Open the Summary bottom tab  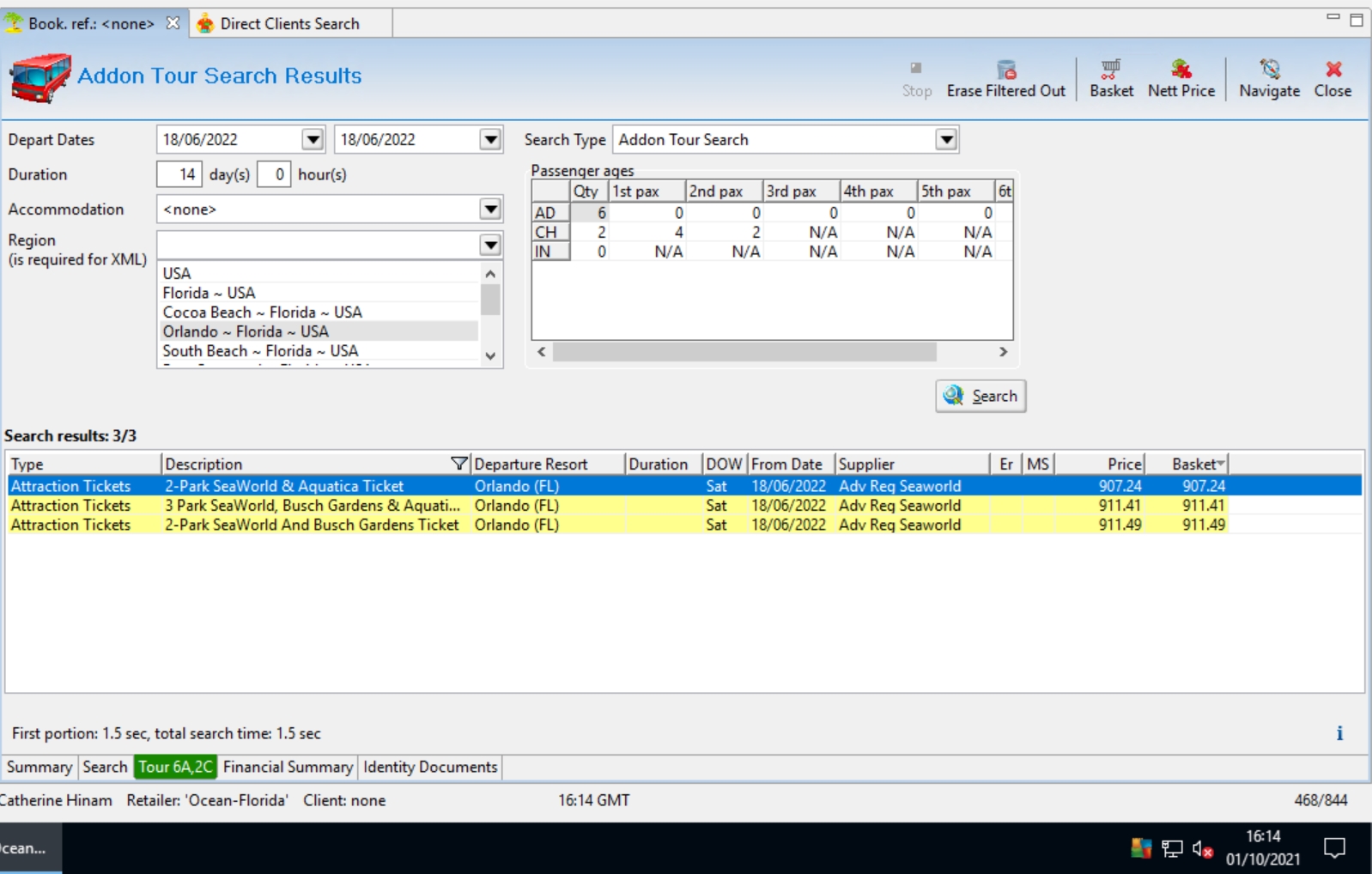(39, 767)
